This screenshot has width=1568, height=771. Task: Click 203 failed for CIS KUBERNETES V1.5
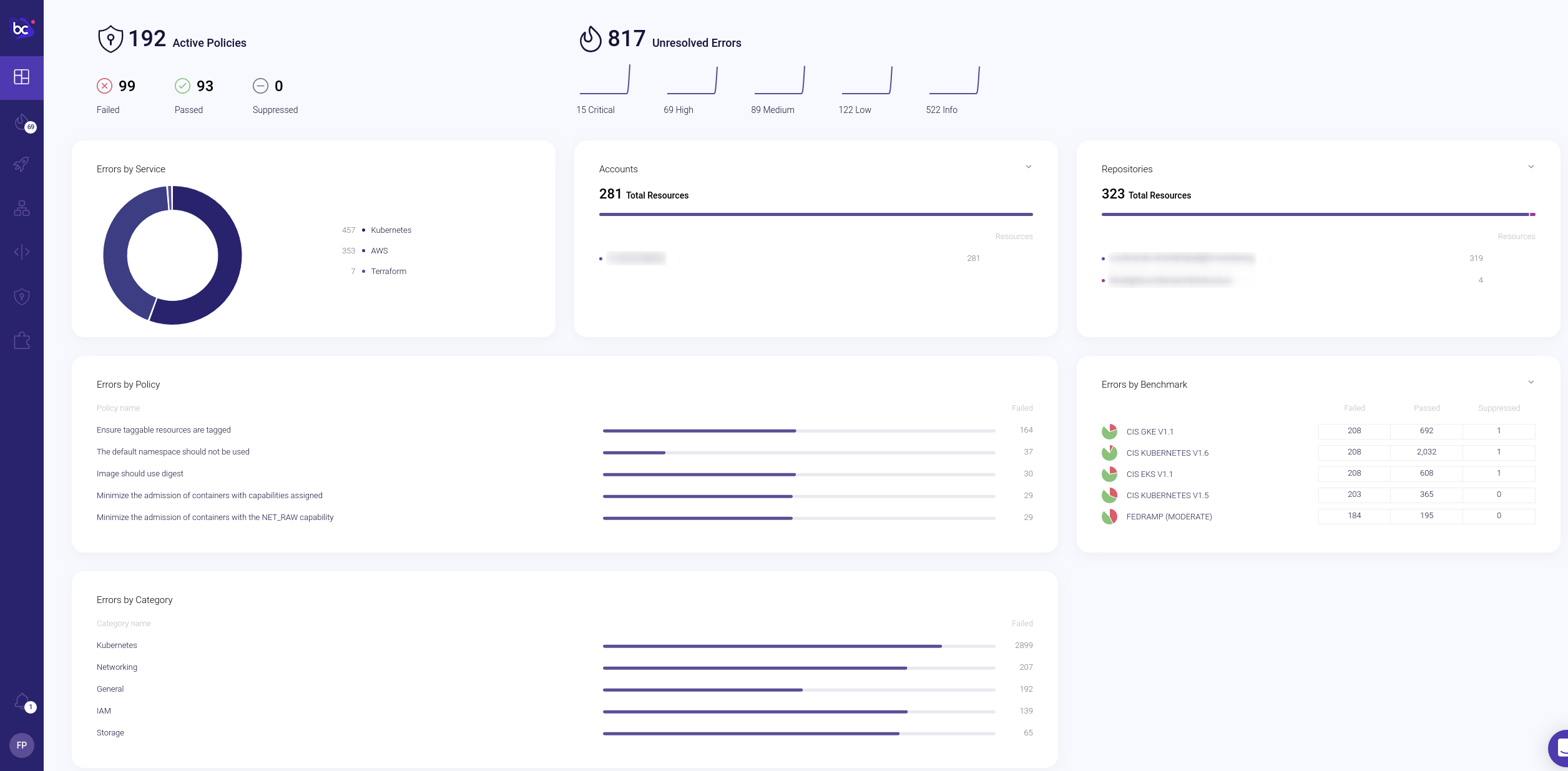[1354, 494]
